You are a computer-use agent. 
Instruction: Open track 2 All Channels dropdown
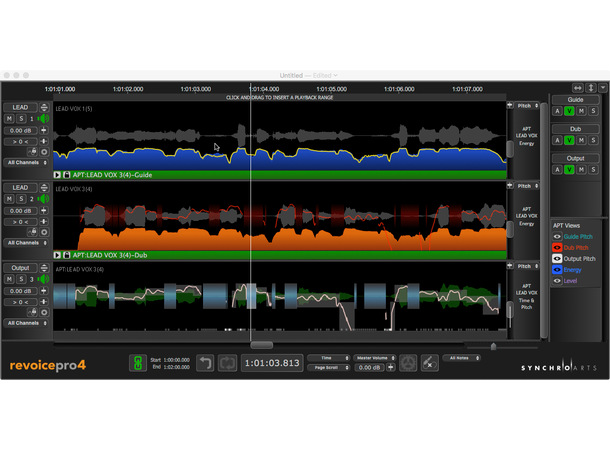click(26, 243)
